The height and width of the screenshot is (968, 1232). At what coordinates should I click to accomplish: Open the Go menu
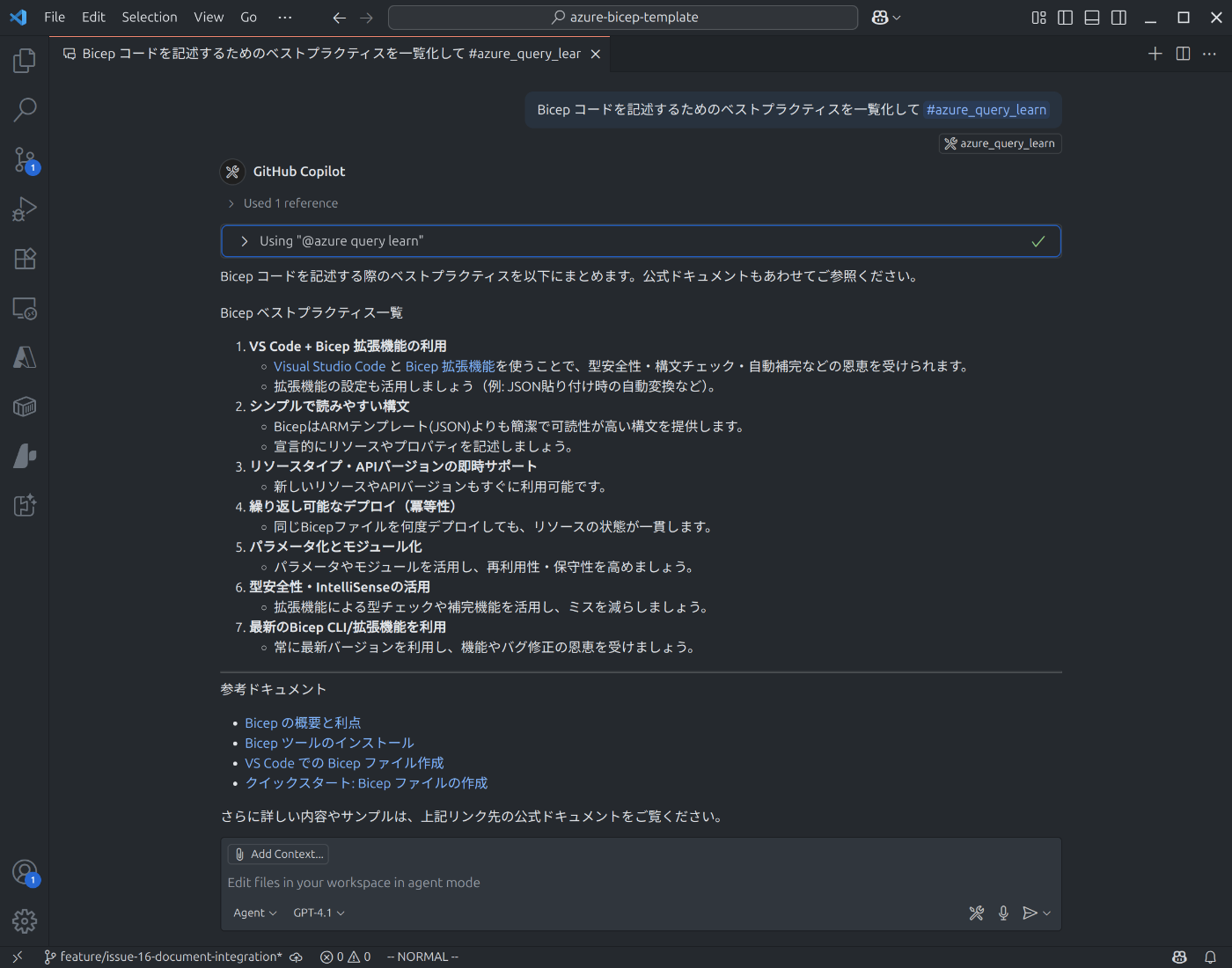(249, 18)
